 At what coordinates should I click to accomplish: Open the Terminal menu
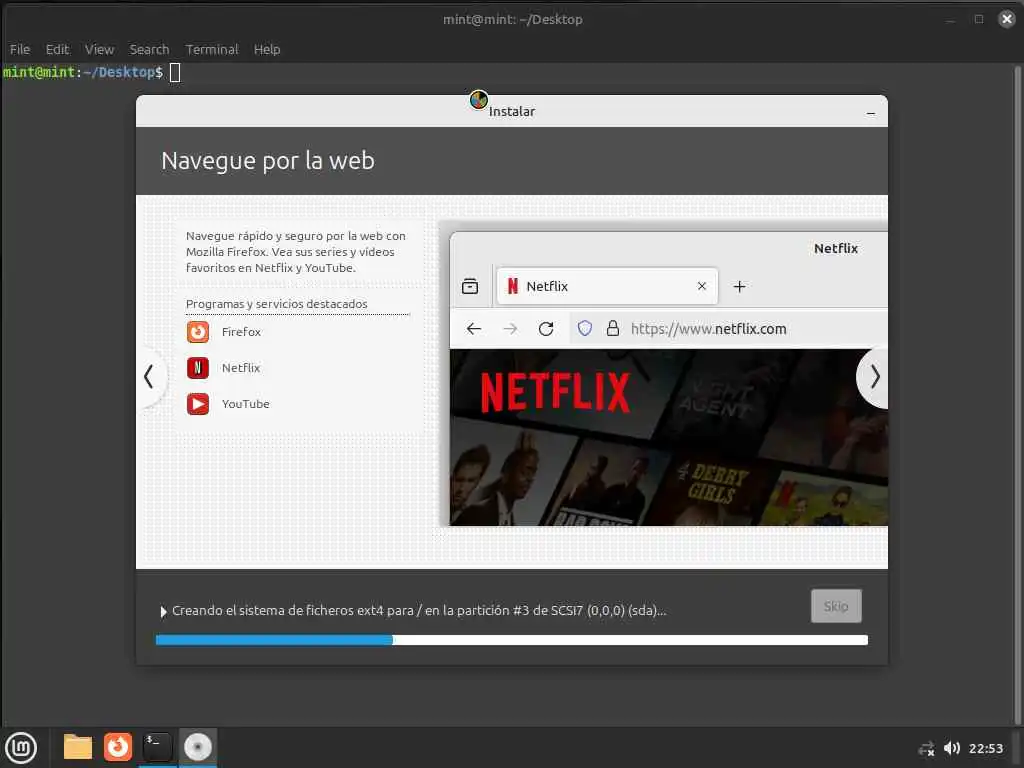point(212,50)
